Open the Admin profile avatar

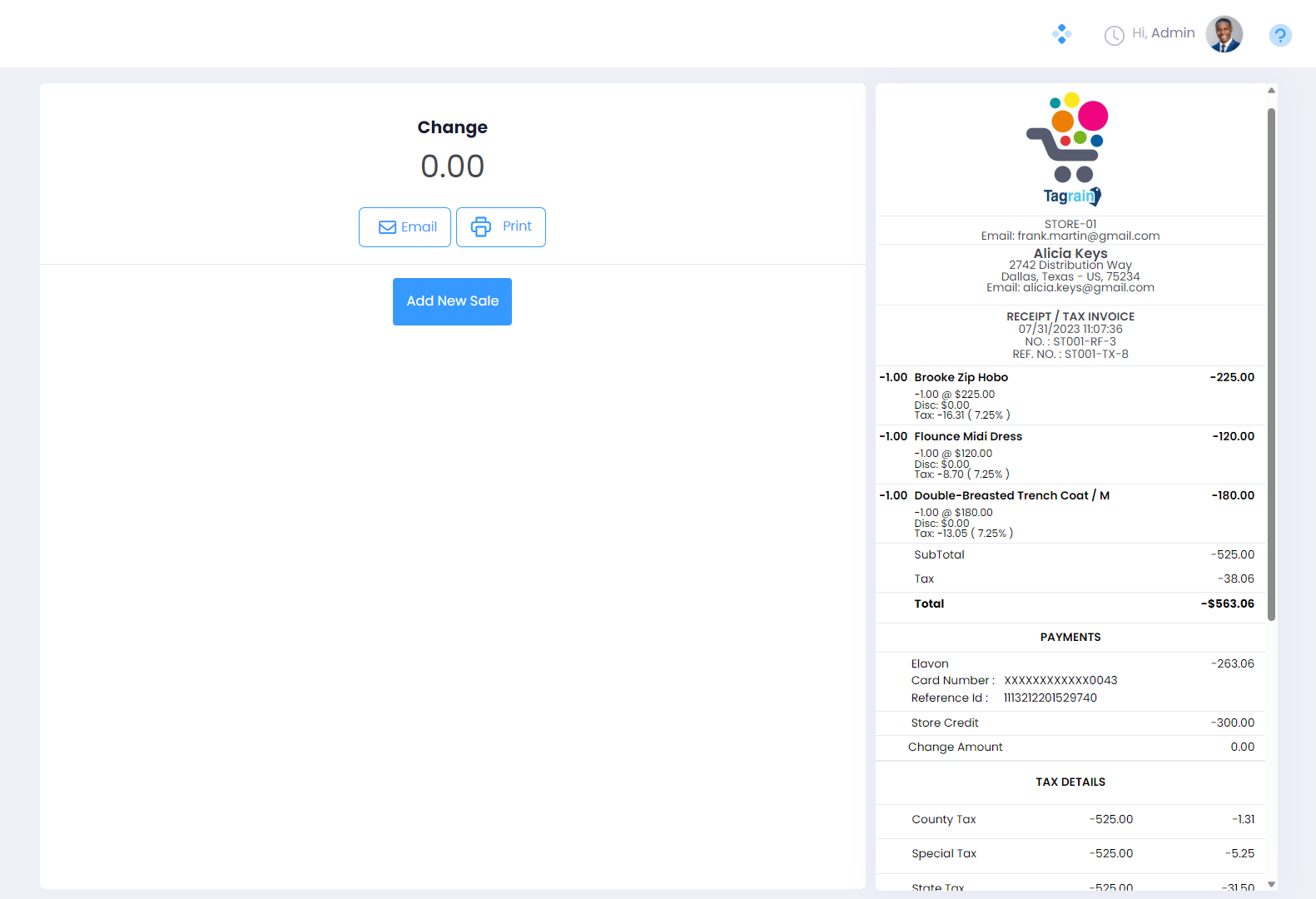(1224, 34)
